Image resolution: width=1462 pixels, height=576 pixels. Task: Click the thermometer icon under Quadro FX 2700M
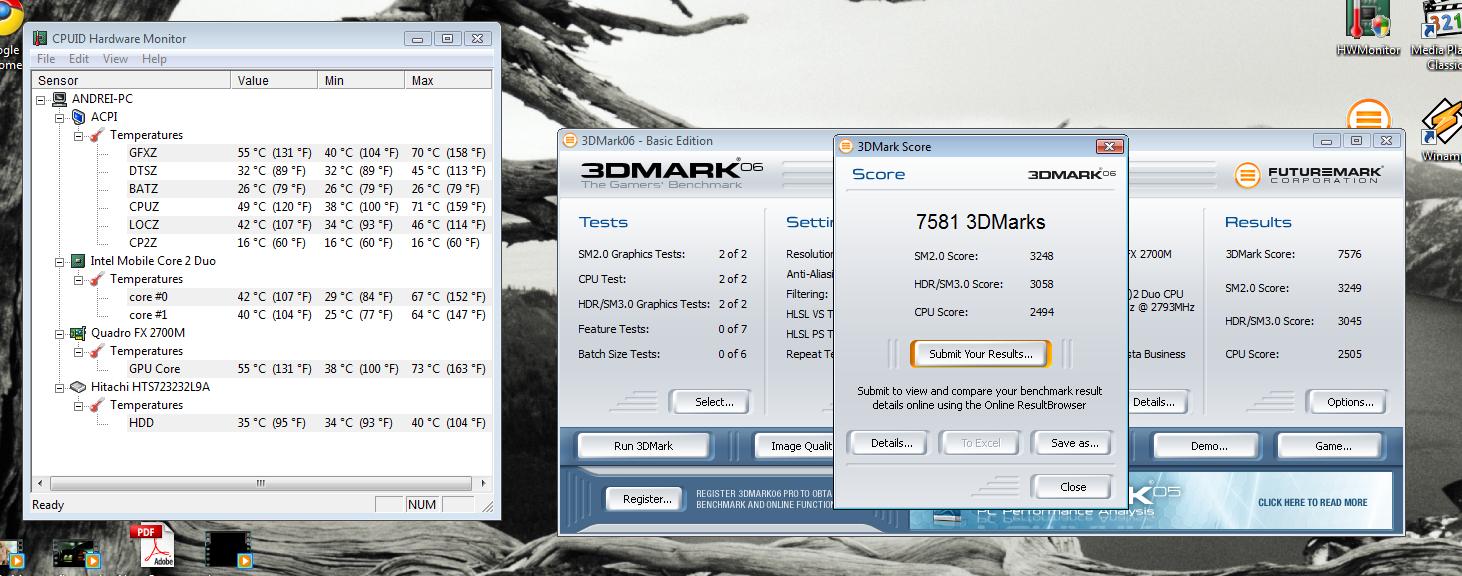(98, 351)
